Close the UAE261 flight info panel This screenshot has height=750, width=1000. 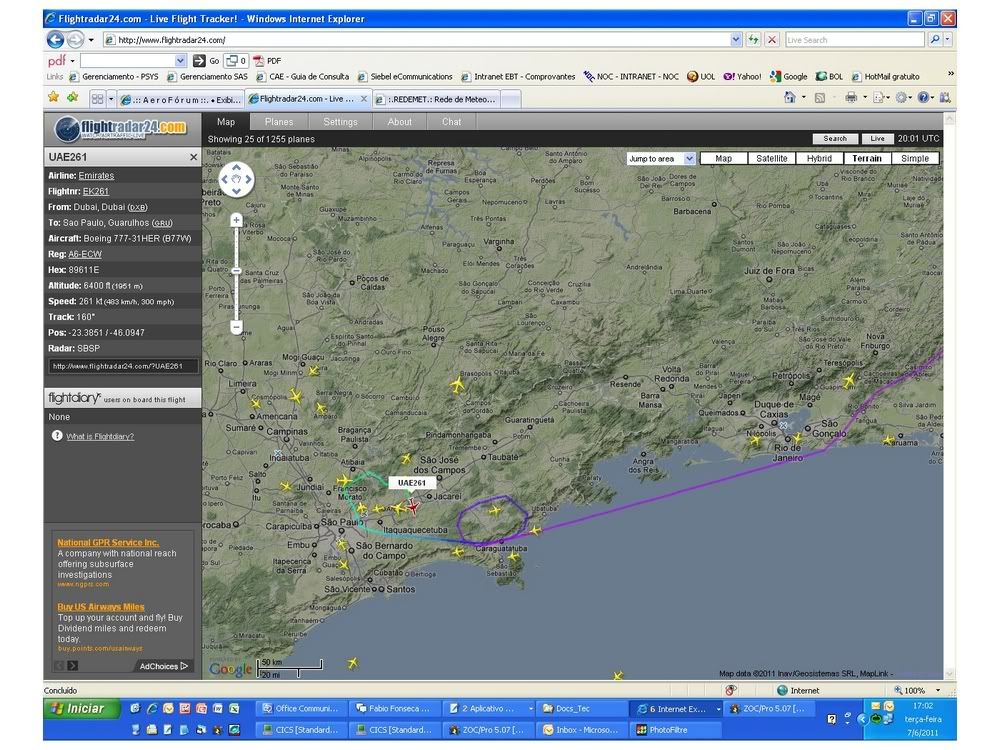tap(194, 157)
